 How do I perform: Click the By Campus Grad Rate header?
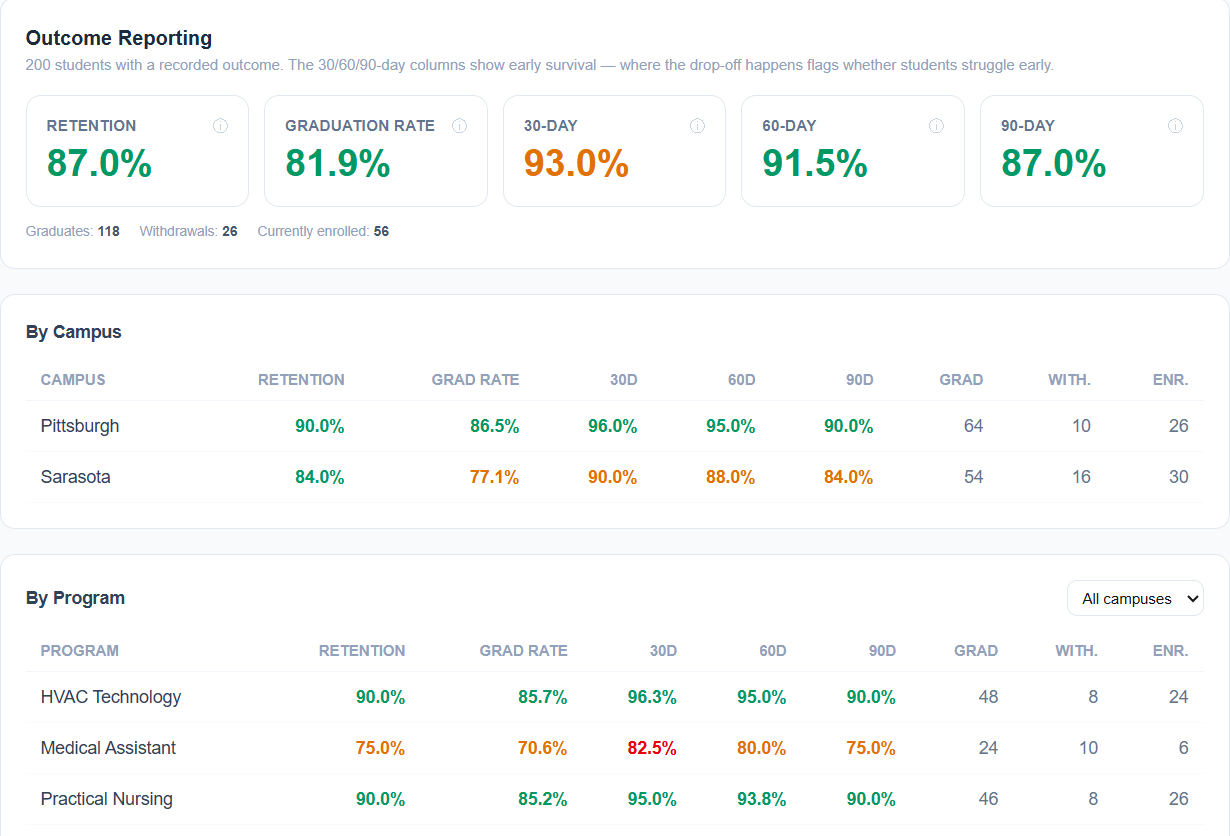(475, 380)
